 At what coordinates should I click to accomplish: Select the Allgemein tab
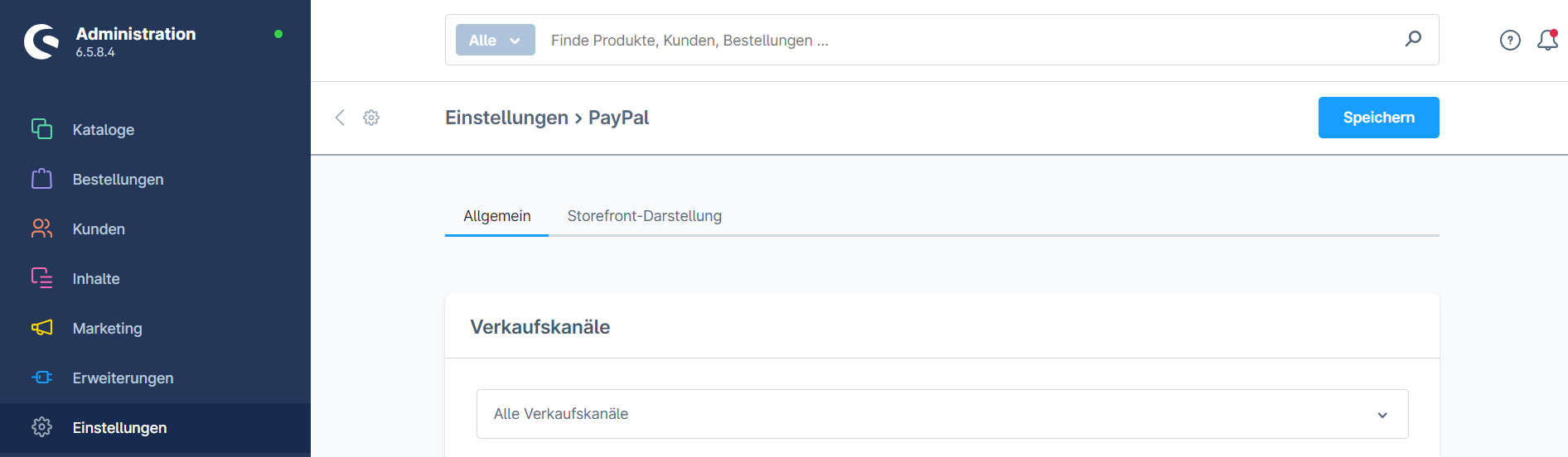[496, 216]
